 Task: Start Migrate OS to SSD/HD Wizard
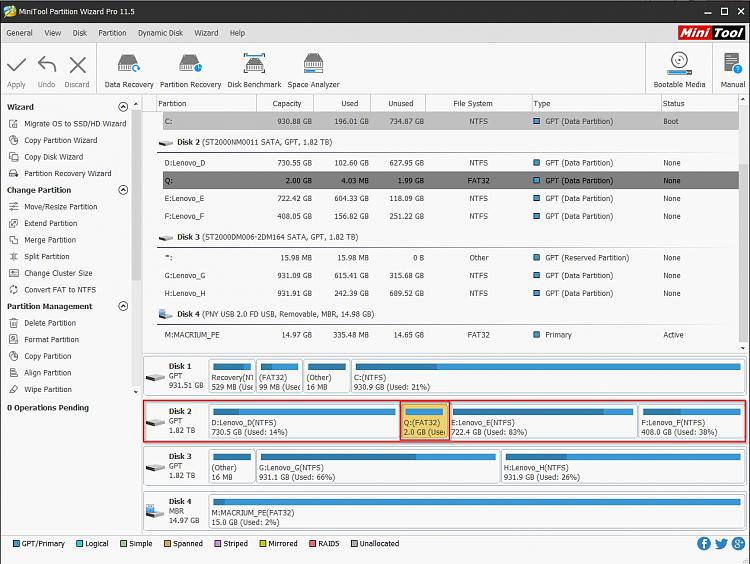coord(67,123)
